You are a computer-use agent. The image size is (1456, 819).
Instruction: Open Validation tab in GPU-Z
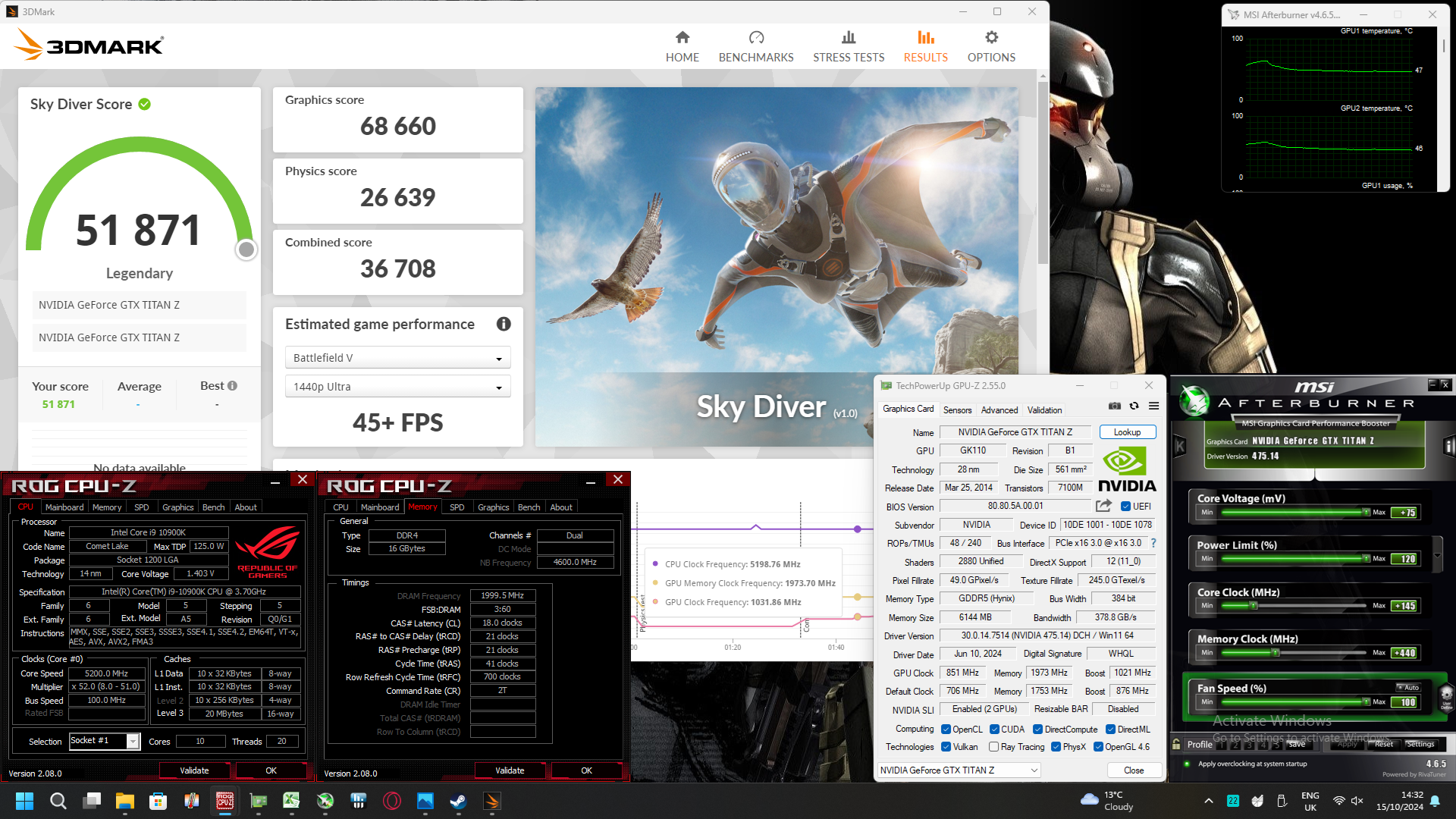[x=1044, y=410]
